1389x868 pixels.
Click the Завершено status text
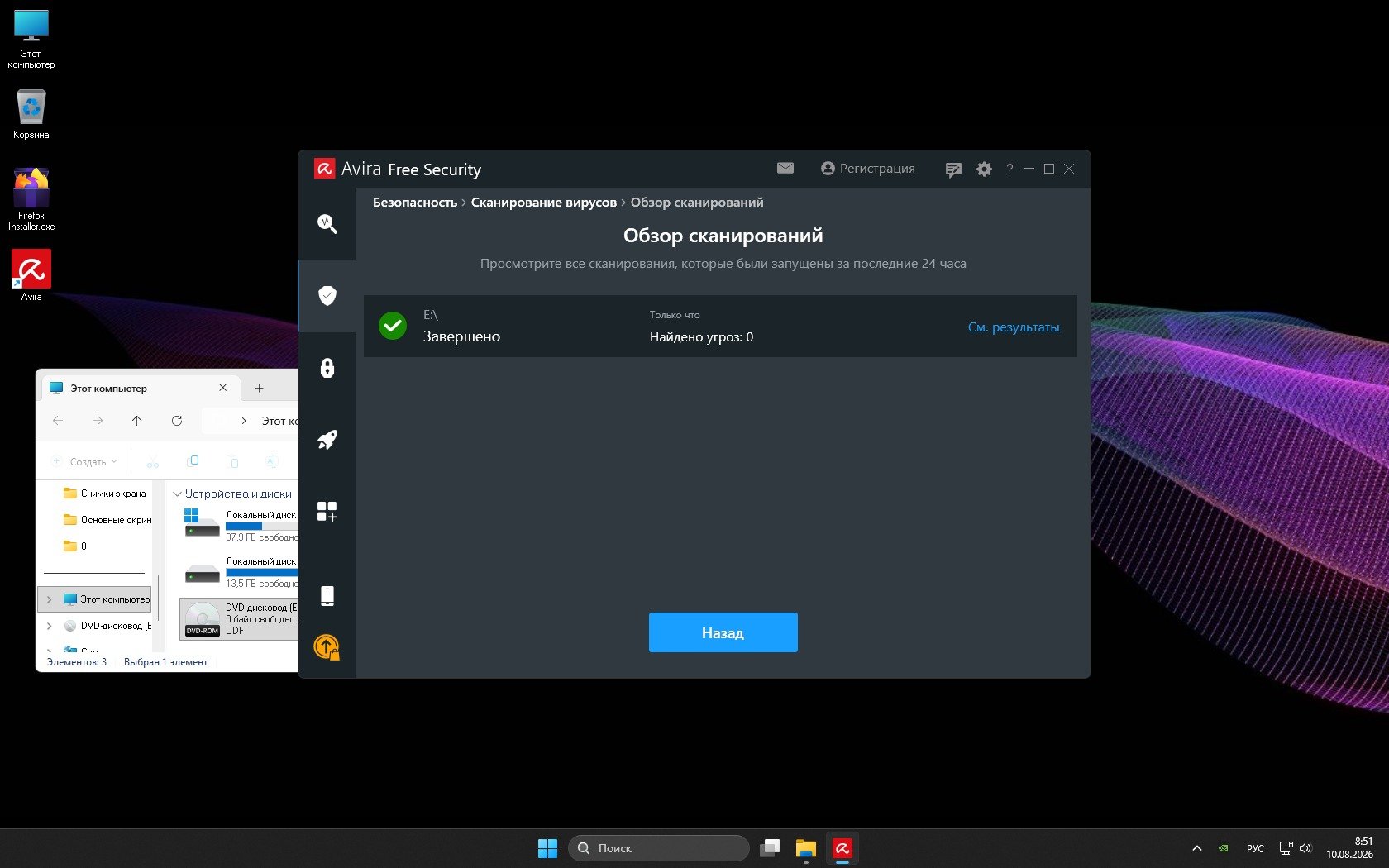click(x=461, y=336)
